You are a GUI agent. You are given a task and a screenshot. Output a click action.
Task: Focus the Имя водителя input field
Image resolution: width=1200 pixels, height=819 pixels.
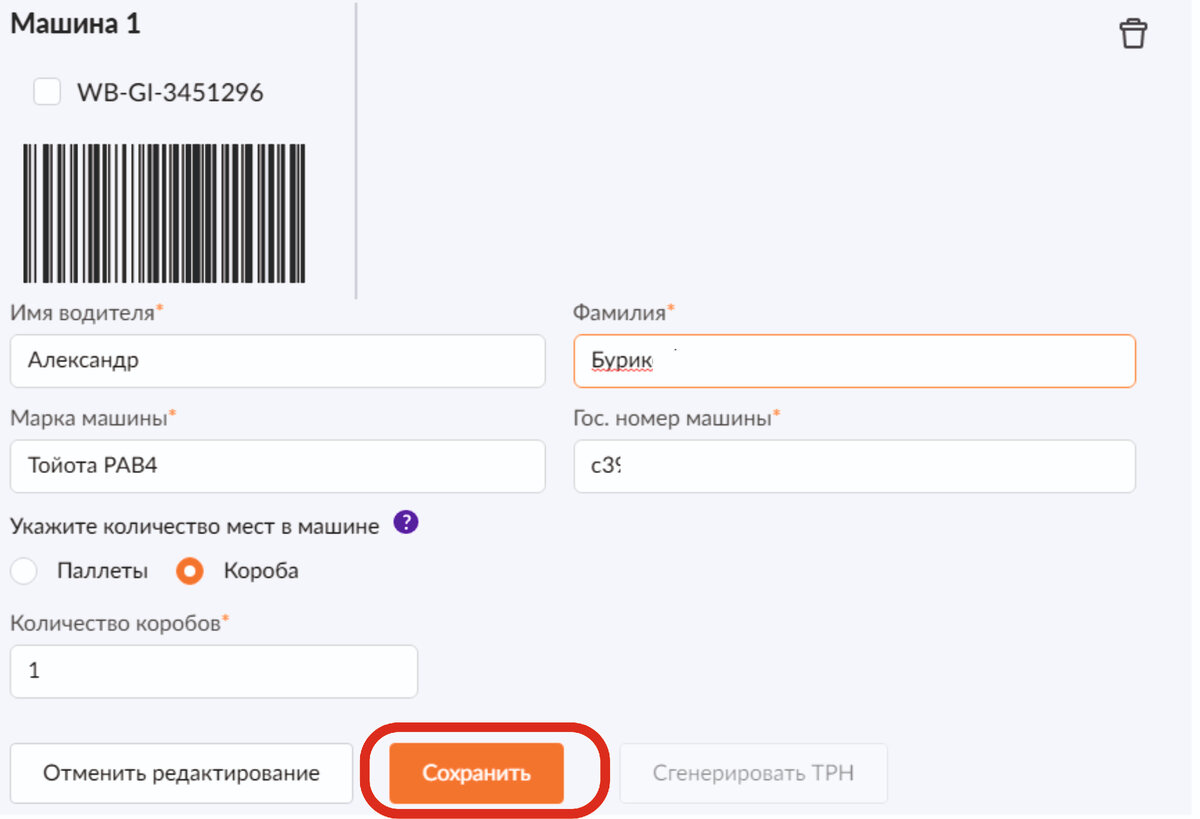277,361
